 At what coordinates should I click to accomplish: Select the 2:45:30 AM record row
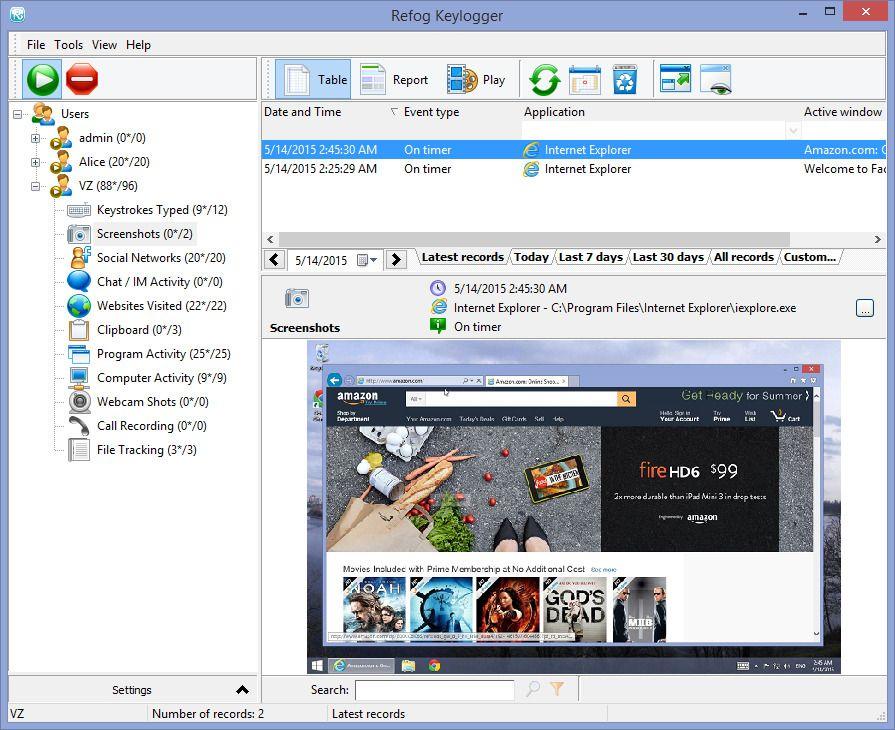pyautogui.click(x=574, y=150)
